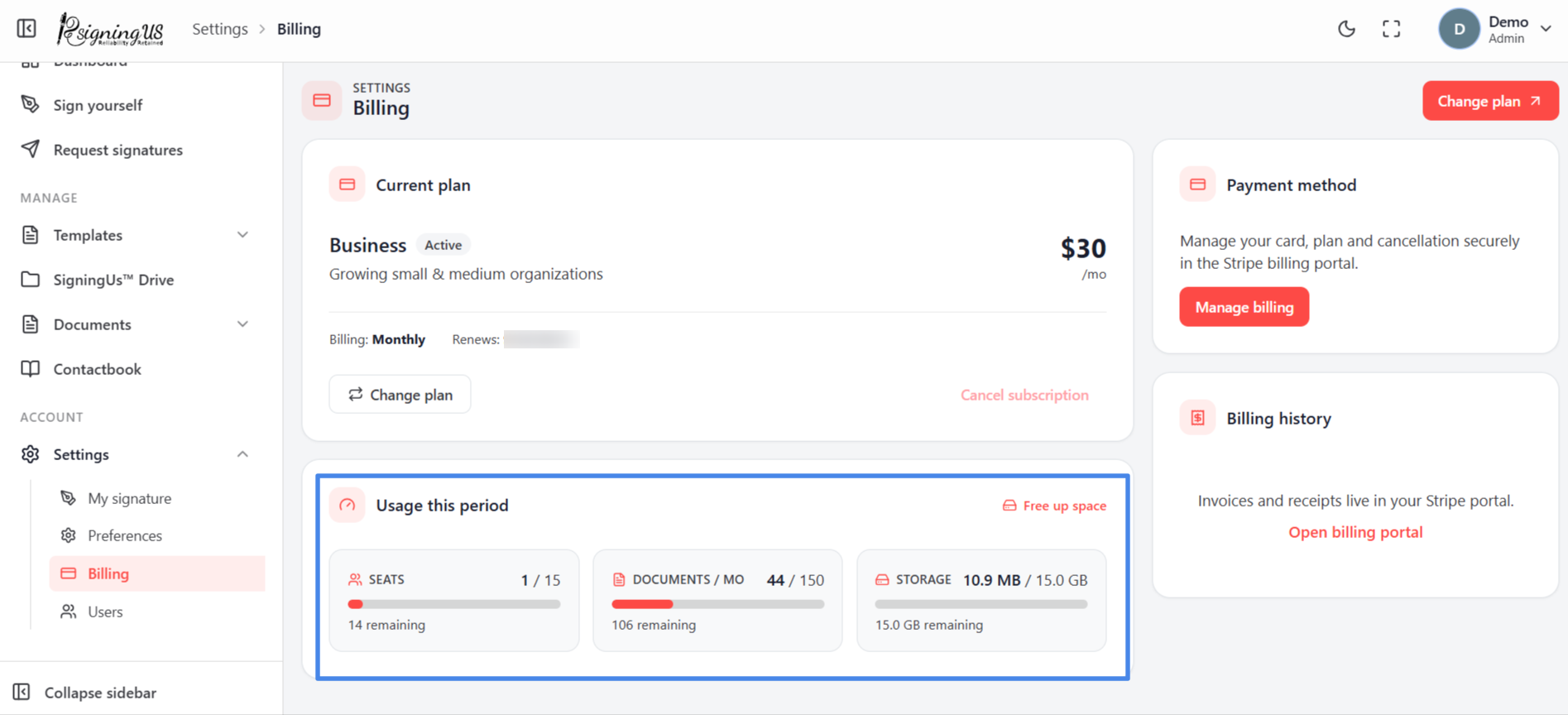Screen dimensions: 1568x715
Task: Click the Seats people icon
Action: pos(355,579)
